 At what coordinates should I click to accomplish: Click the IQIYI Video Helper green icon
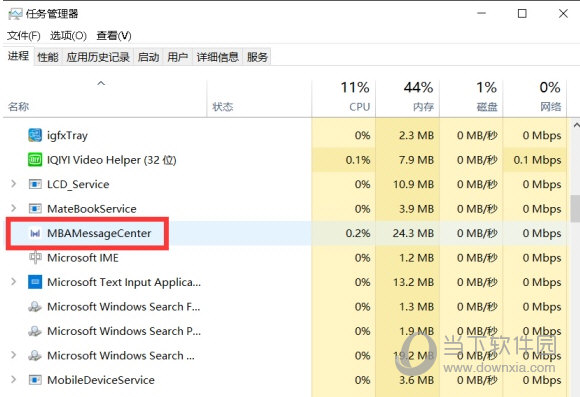coord(35,160)
